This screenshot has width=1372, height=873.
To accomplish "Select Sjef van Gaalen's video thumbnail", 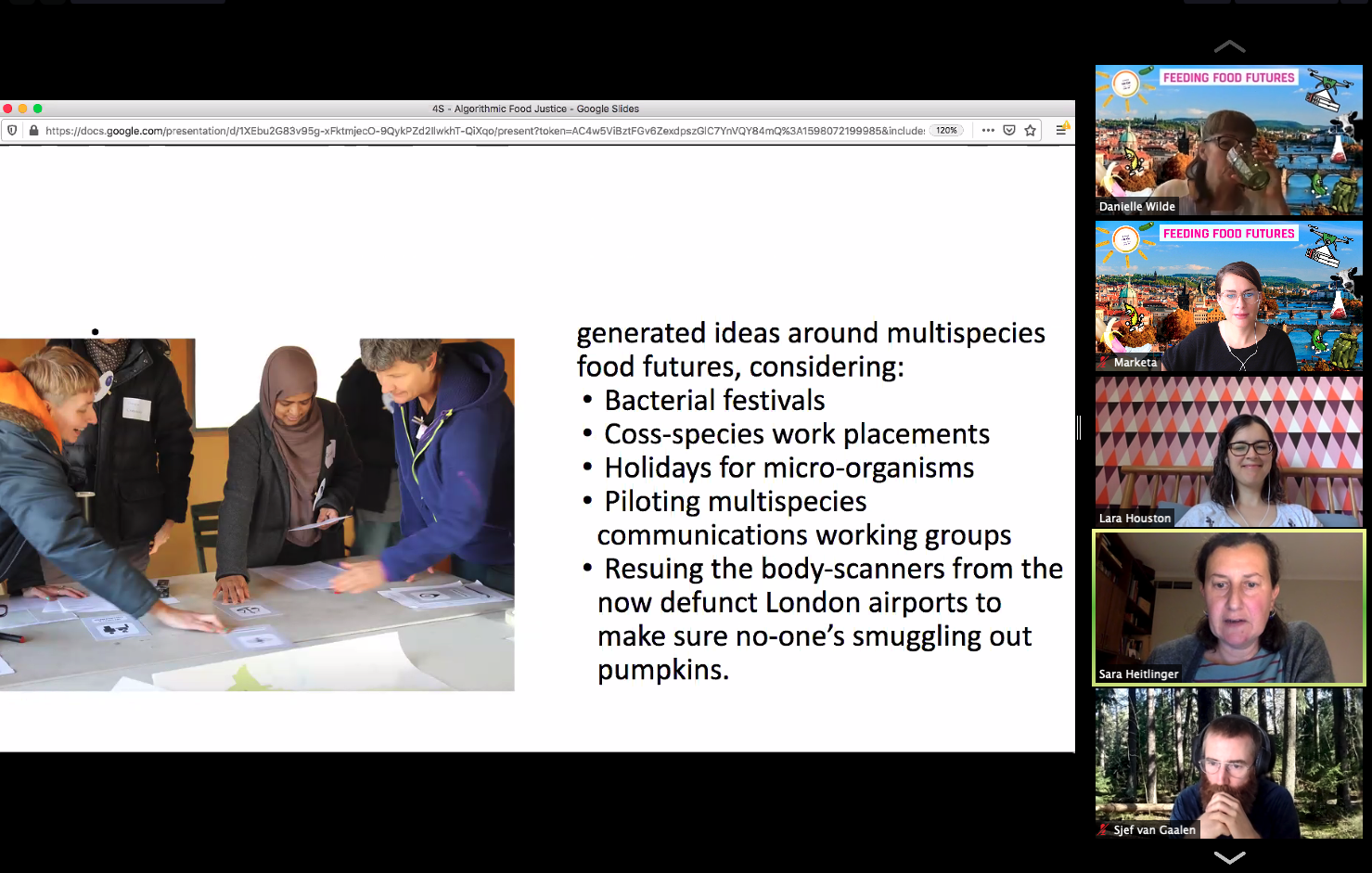I will (1229, 764).
